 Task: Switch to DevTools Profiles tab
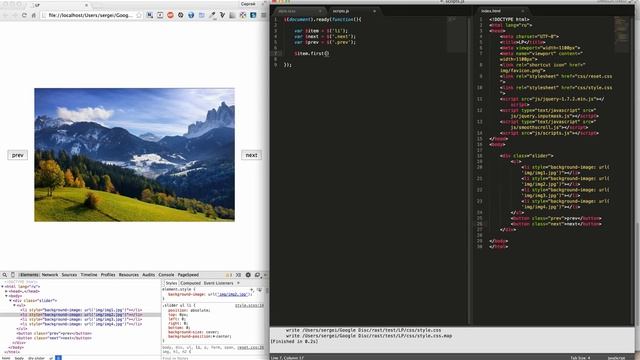point(108,275)
